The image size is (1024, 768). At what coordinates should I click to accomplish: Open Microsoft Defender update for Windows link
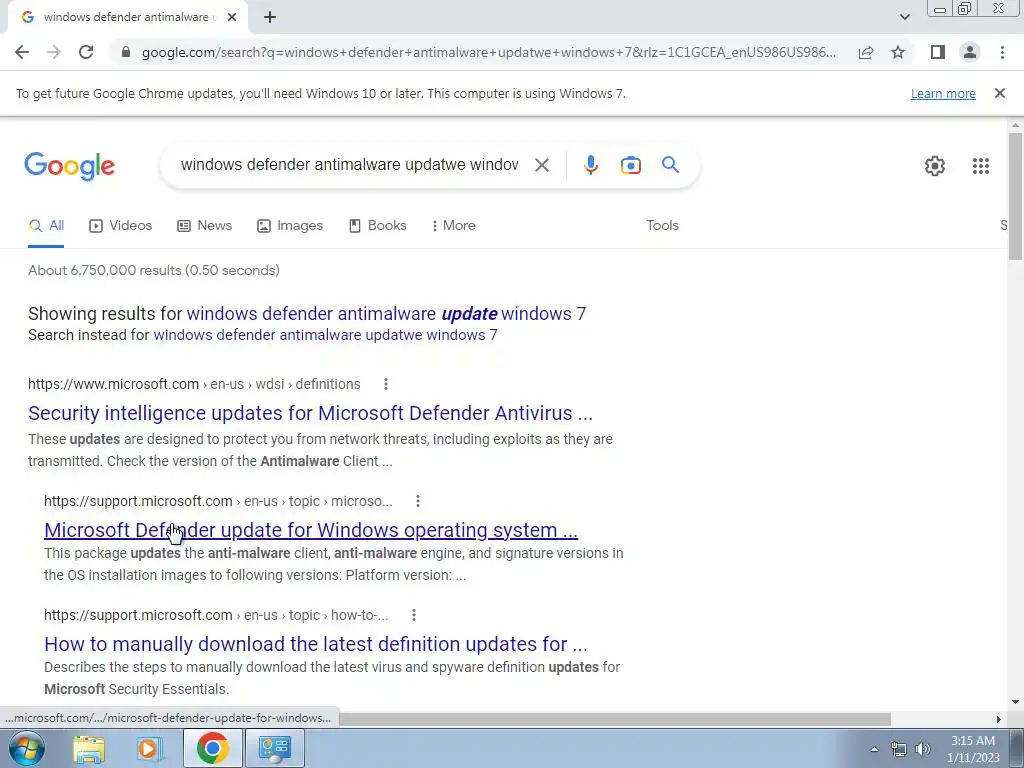tap(311, 530)
